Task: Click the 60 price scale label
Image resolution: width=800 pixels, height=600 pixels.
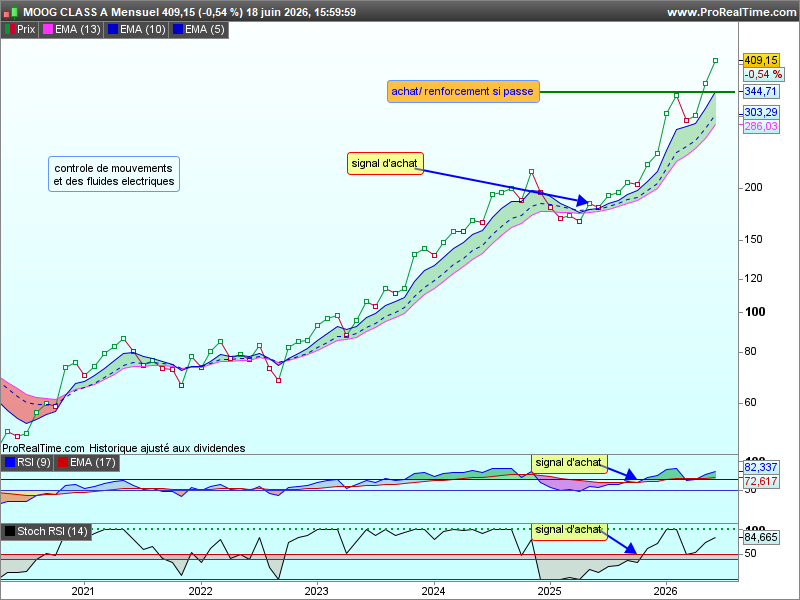Action: [x=751, y=403]
